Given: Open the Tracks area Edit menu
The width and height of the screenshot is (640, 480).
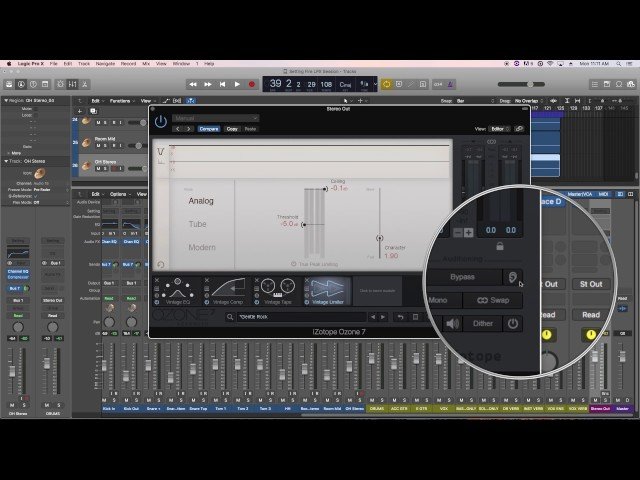Looking at the screenshot, I should [x=97, y=101].
